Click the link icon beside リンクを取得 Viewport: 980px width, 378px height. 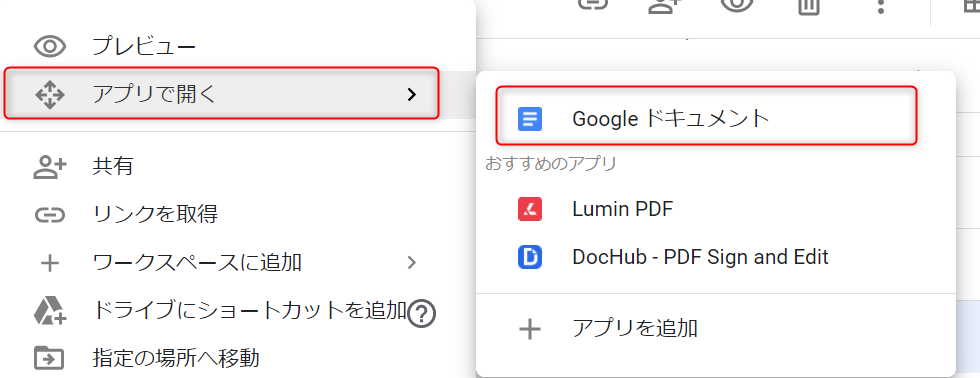50,215
